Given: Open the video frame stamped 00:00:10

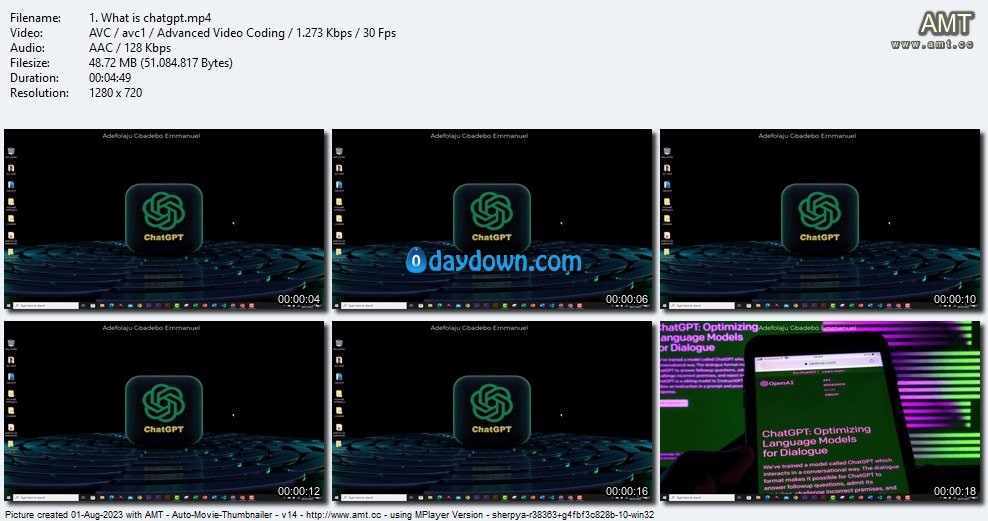Looking at the screenshot, I should tap(820, 219).
